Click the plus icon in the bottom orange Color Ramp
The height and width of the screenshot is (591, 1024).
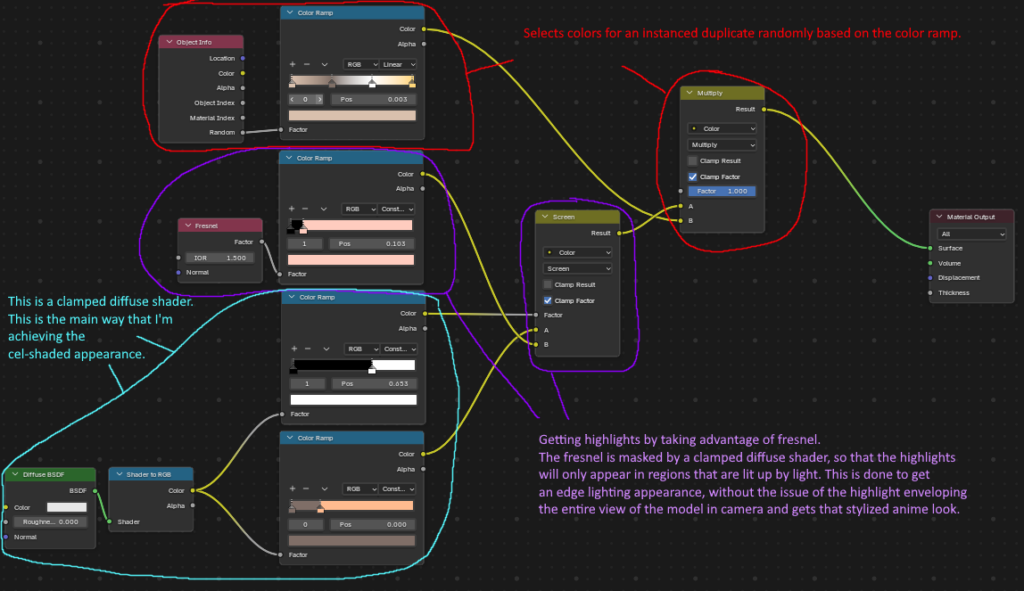292,490
